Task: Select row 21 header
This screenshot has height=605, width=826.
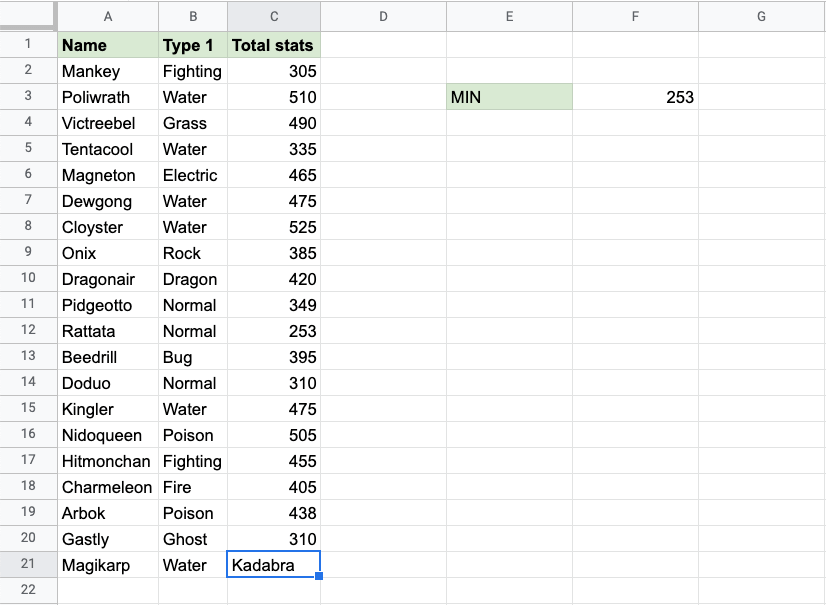Action: (x=28, y=565)
